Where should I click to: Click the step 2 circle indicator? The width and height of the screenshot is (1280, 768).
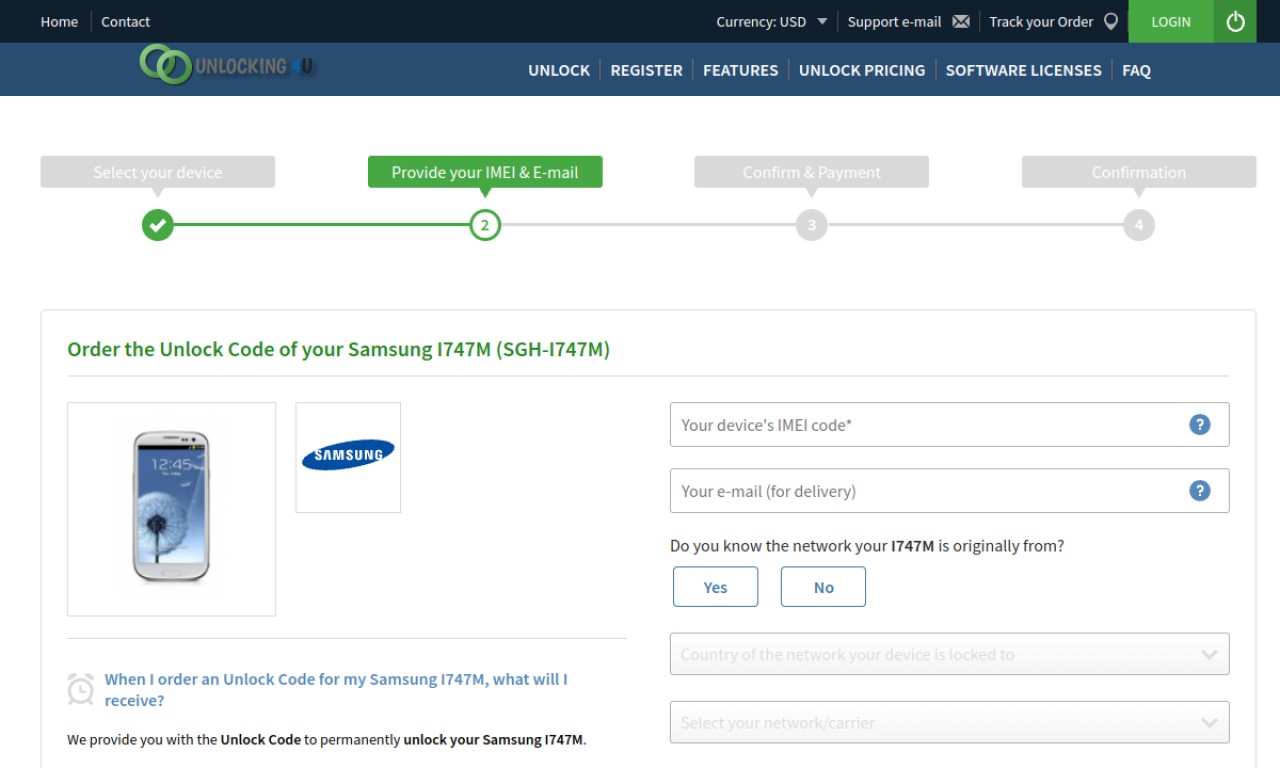click(485, 225)
